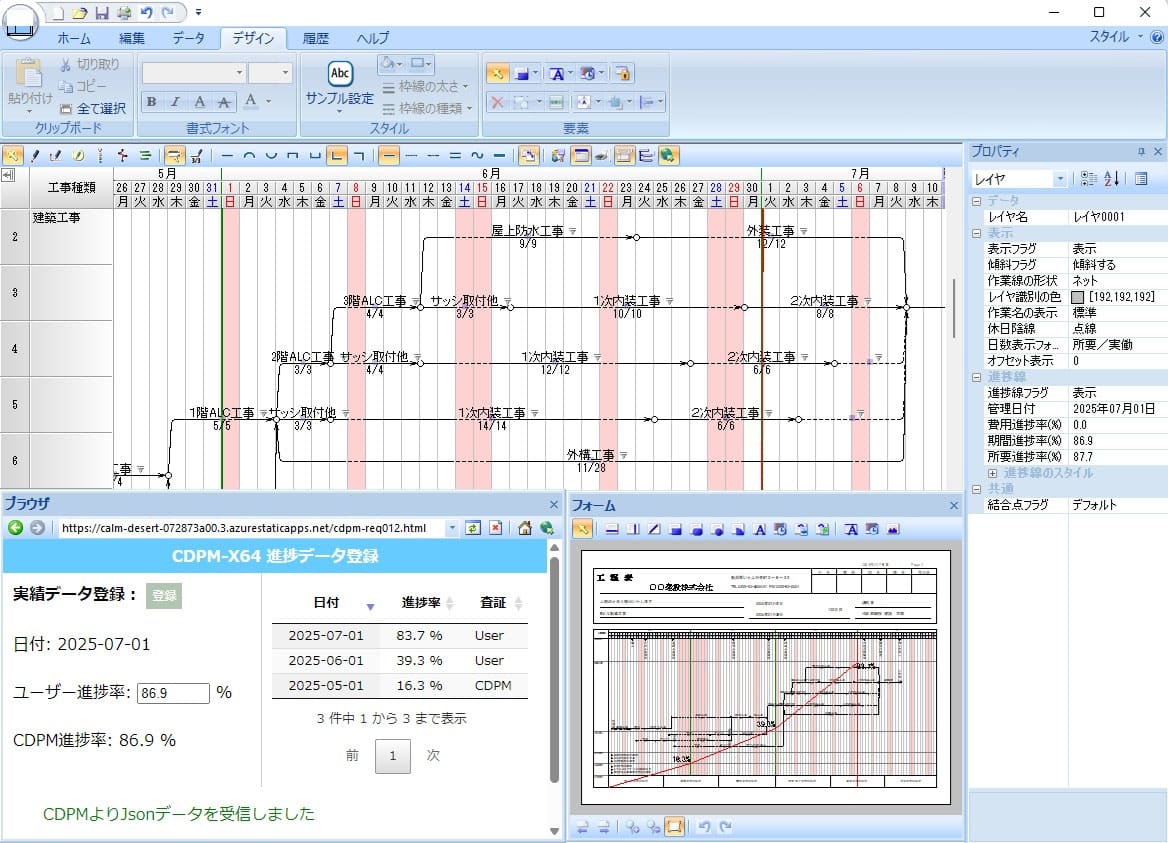Open the font name dropdown
The height and width of the screenshot is (843, 1168).
(x=239, y=73)
